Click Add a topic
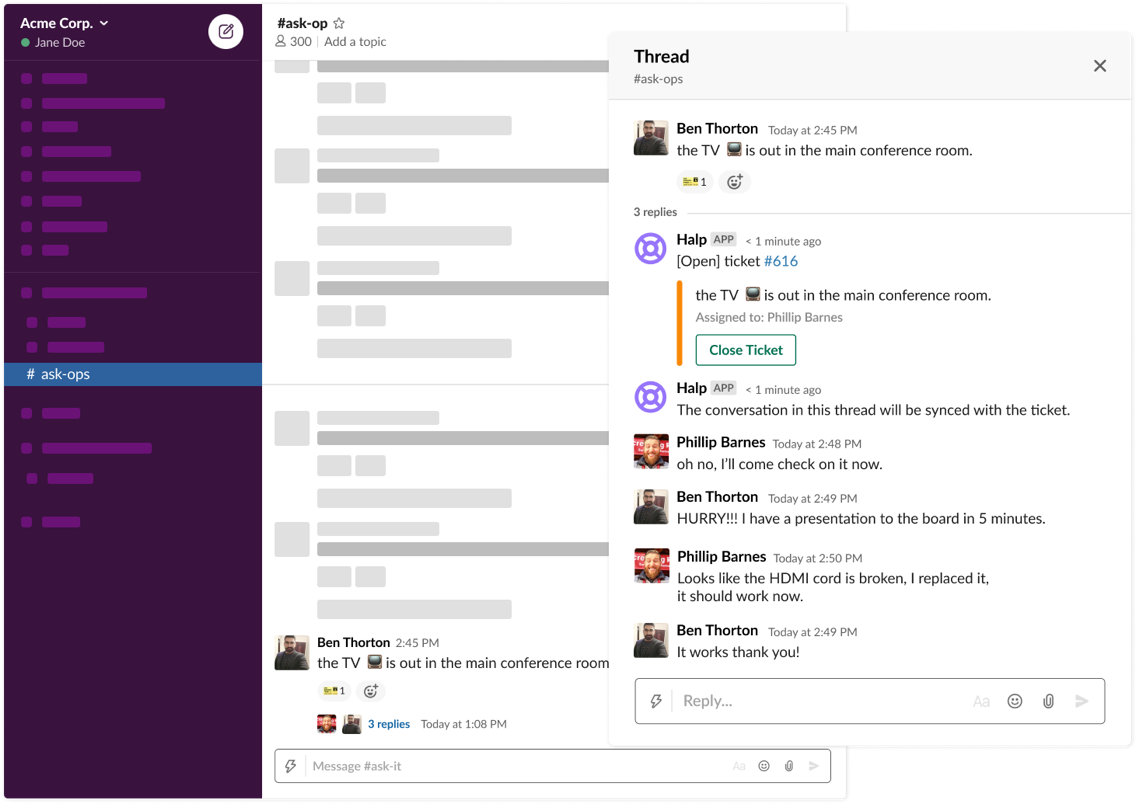The height and width of the screenshot is (804, 1136). (x=355, y=41)
